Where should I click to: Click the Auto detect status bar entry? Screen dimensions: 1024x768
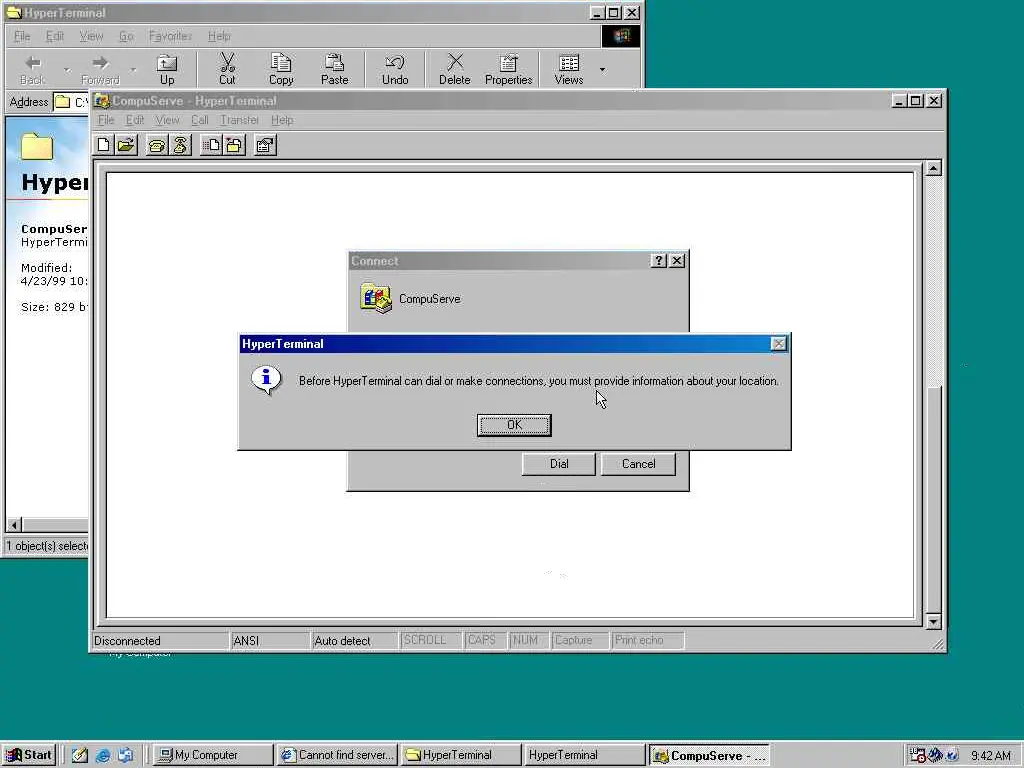pos(355,641)
